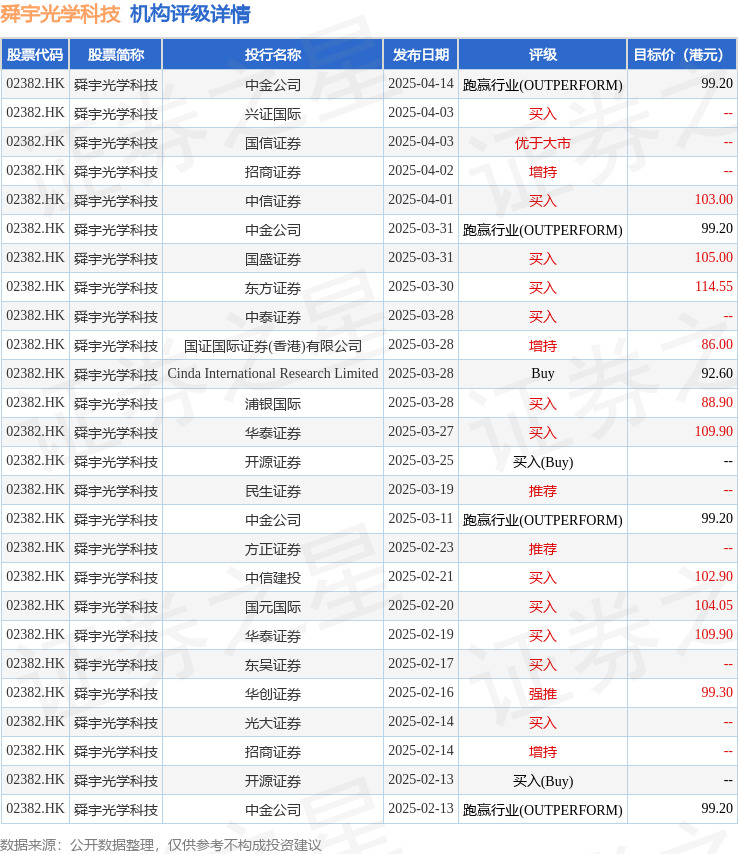Click target price 102.90
Screen dimensions: 738x854
[713, 576]
